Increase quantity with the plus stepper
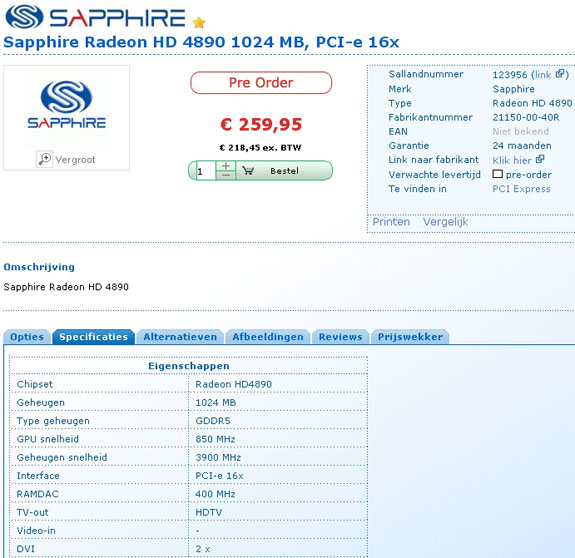This screenshot has height=558, width=575. (226, 166)
